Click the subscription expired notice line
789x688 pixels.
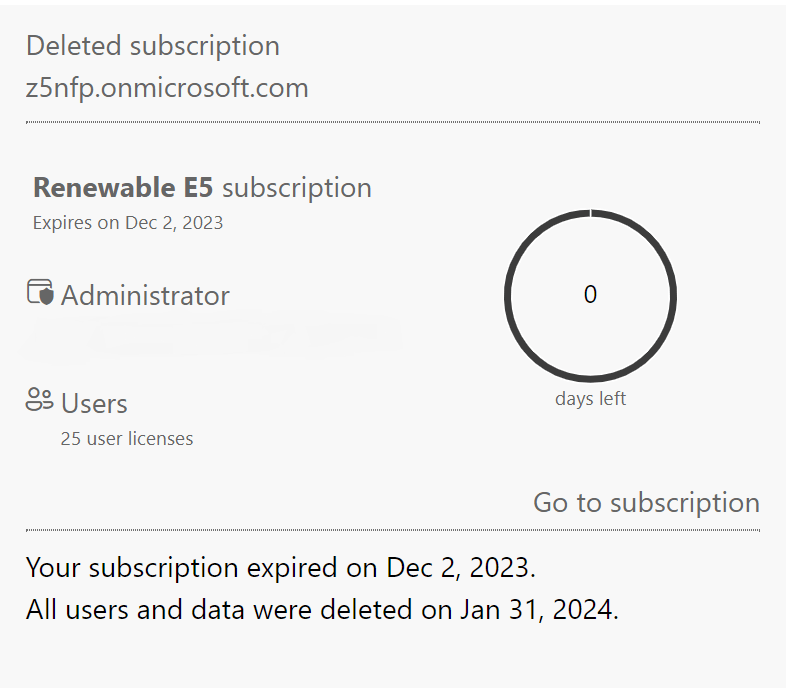coord(281,568)
